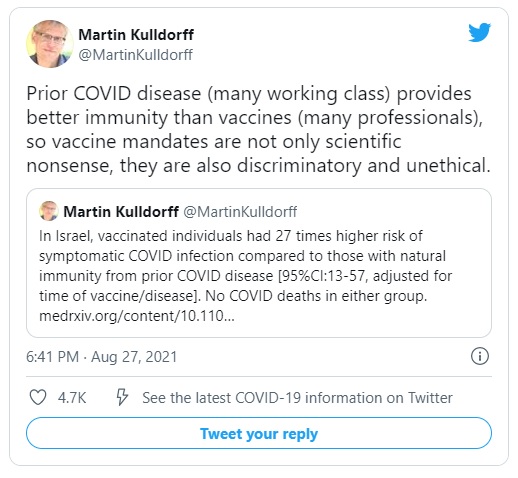Click the 'time of vaccine/disease' line in quote
The height and width of the screenshot is (478, 518).
coord(233,296)
